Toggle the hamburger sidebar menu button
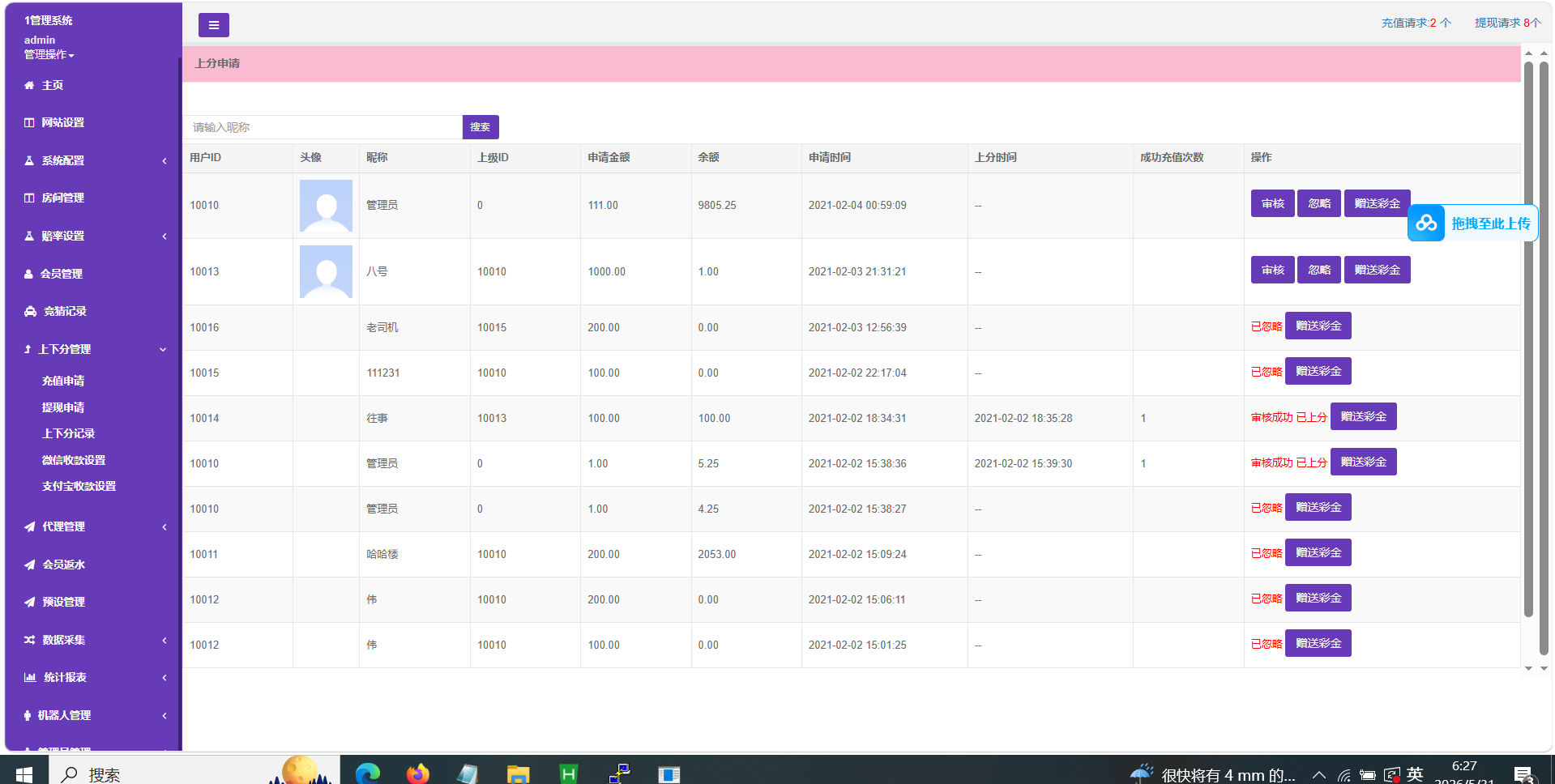Viewport: 1555px width, 784px height. click(x=213, y=25)
